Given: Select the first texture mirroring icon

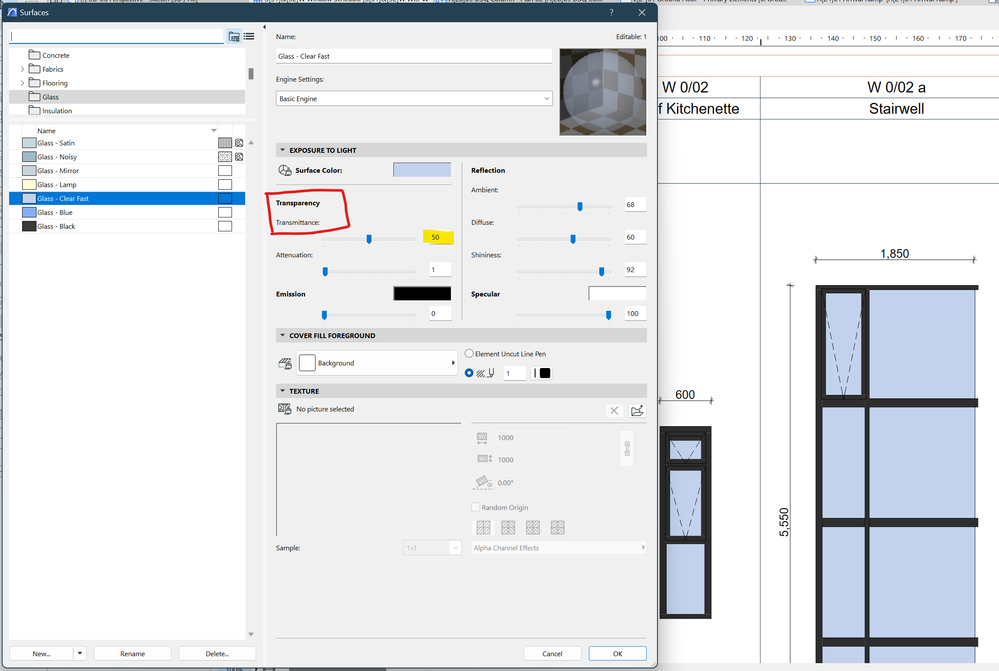Looking at the screenshot, I should 484,528.
